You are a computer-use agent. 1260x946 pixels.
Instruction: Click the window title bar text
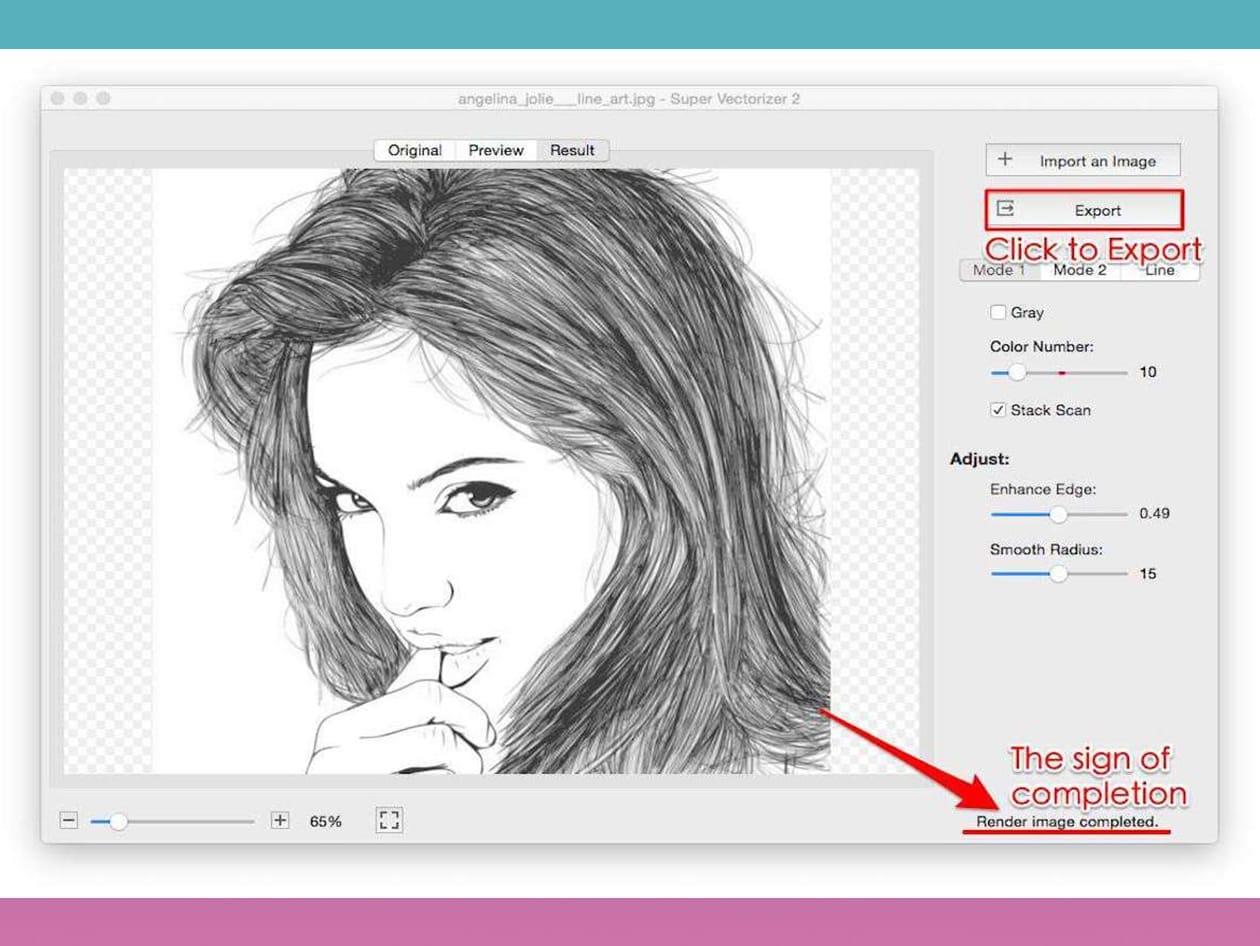(x=629, y=99)
